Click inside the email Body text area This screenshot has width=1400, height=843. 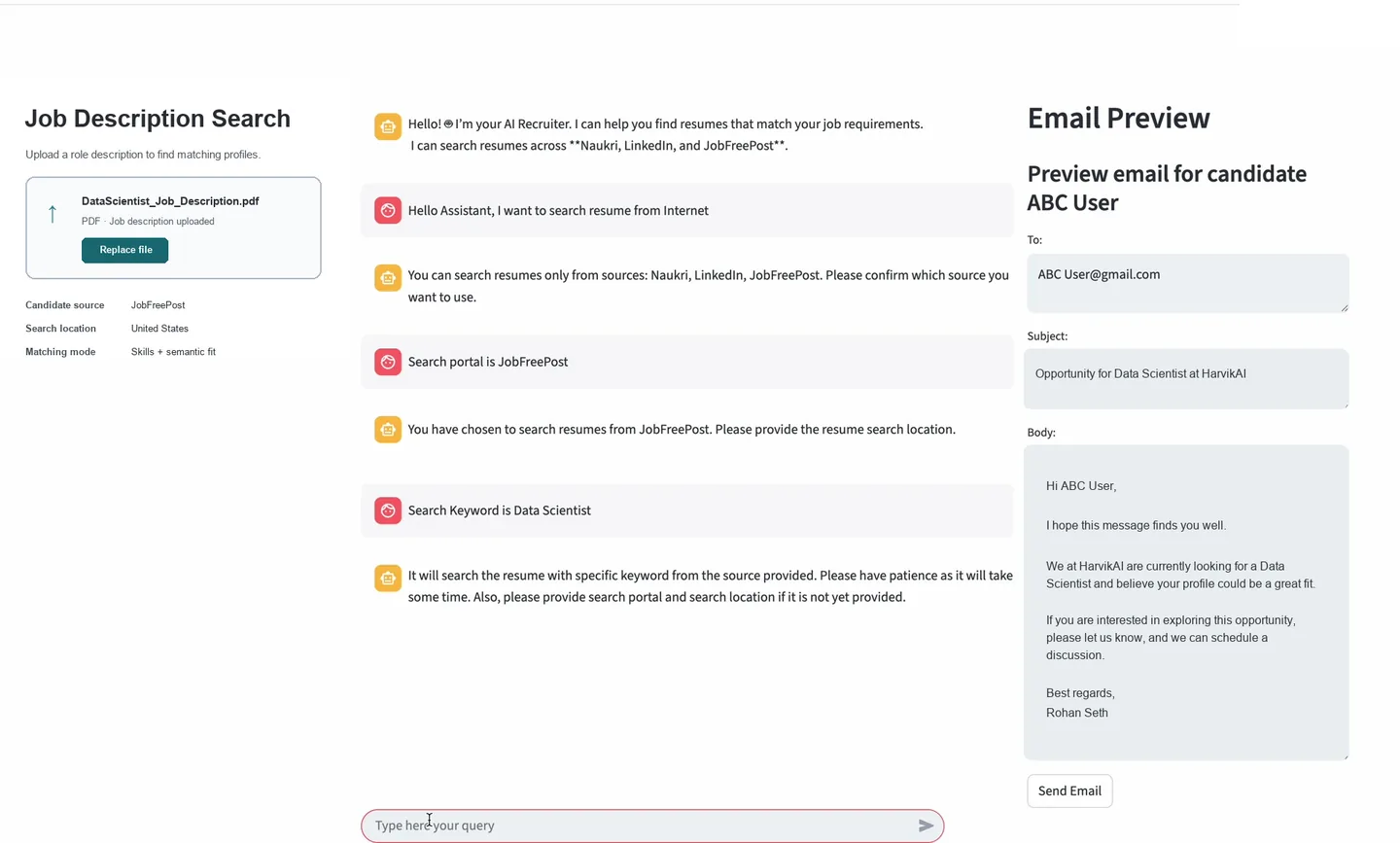click(1186, 602)
